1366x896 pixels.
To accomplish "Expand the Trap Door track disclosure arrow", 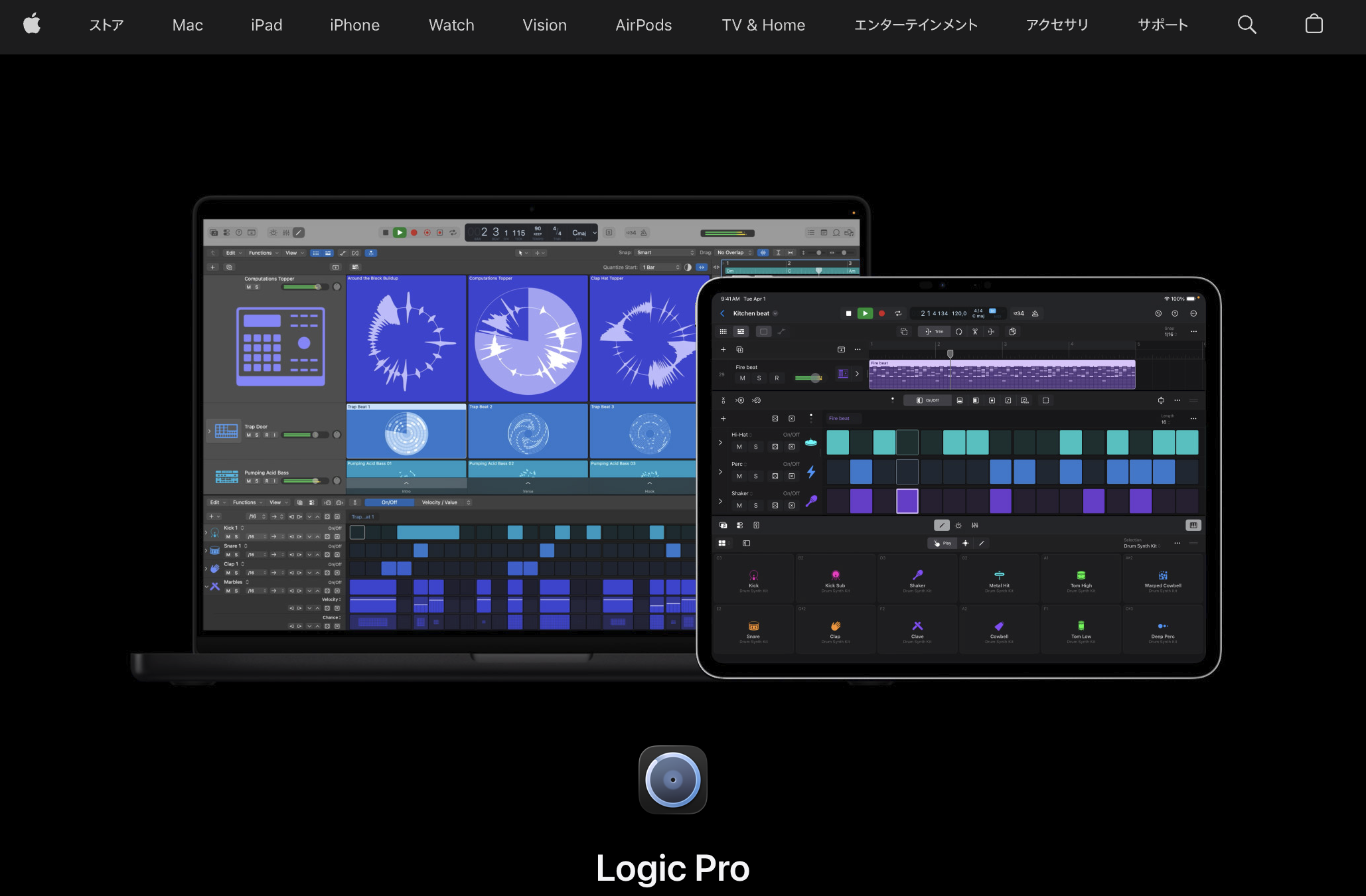I will point(209,431).
